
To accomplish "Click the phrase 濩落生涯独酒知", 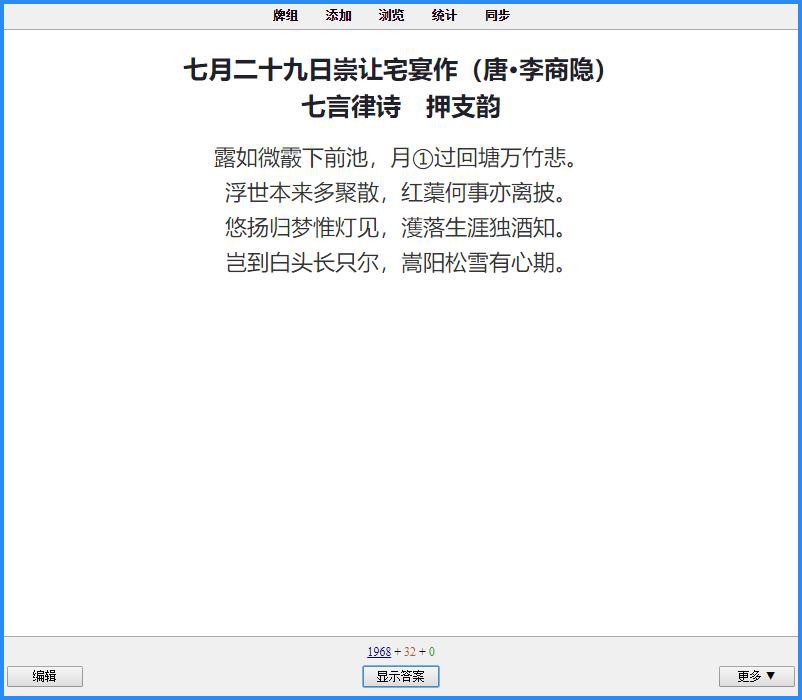I will tap(478, 228).
